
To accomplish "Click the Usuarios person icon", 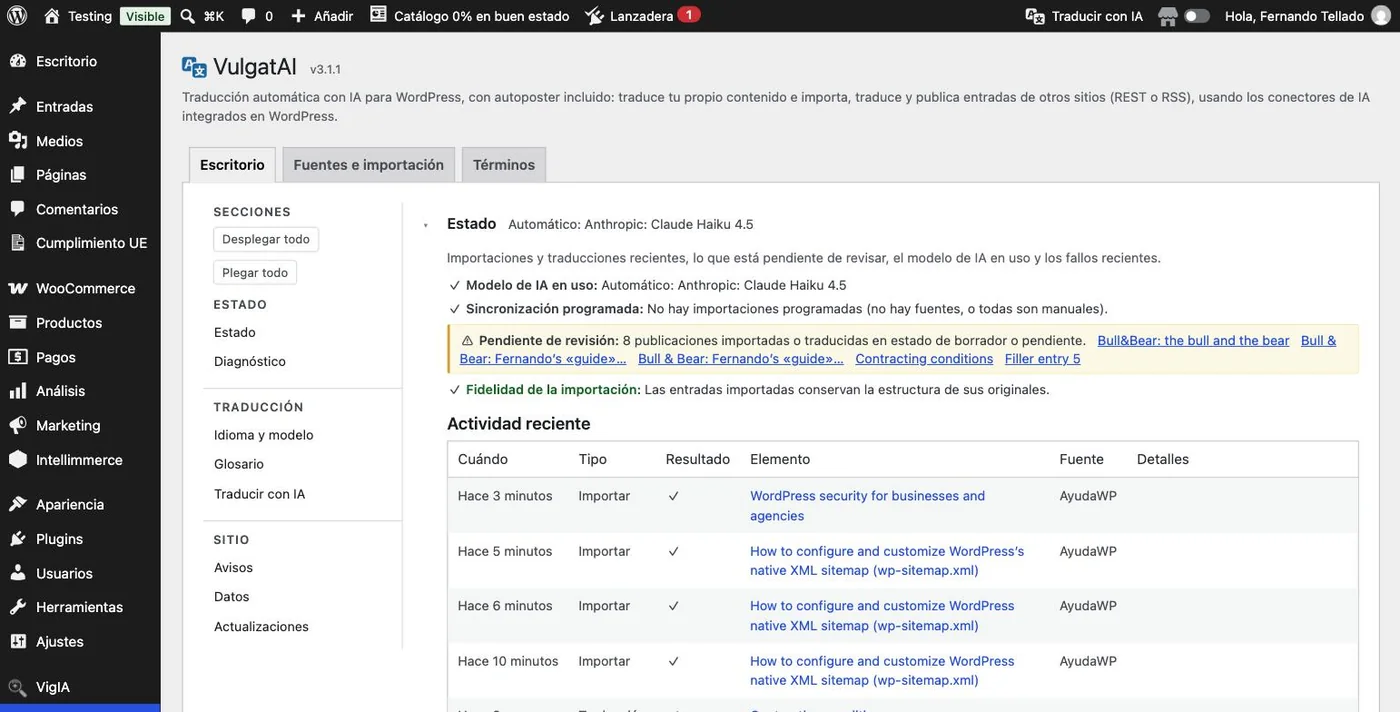I will click(18, 573).
